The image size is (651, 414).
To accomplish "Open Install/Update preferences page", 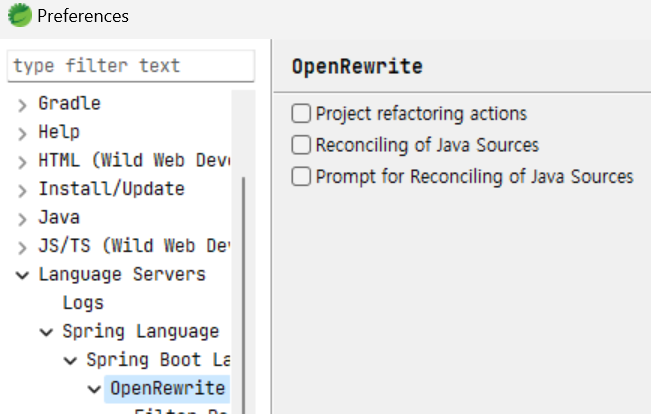I will tap(111, 189).
